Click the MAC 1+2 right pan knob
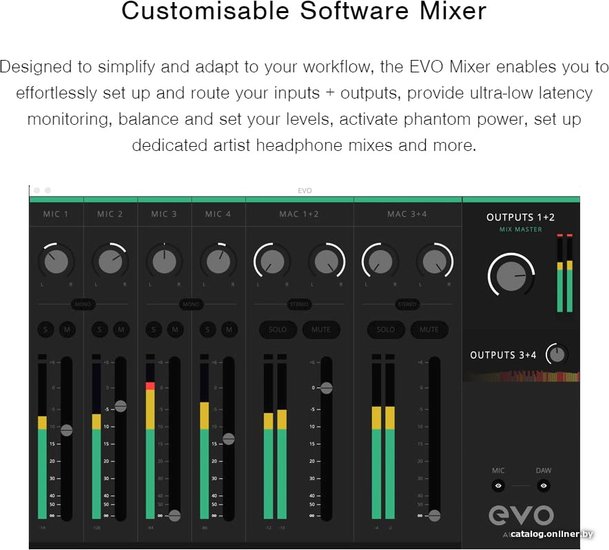The image size is (609, 550). pyautogui.click(x=326, y=262)
